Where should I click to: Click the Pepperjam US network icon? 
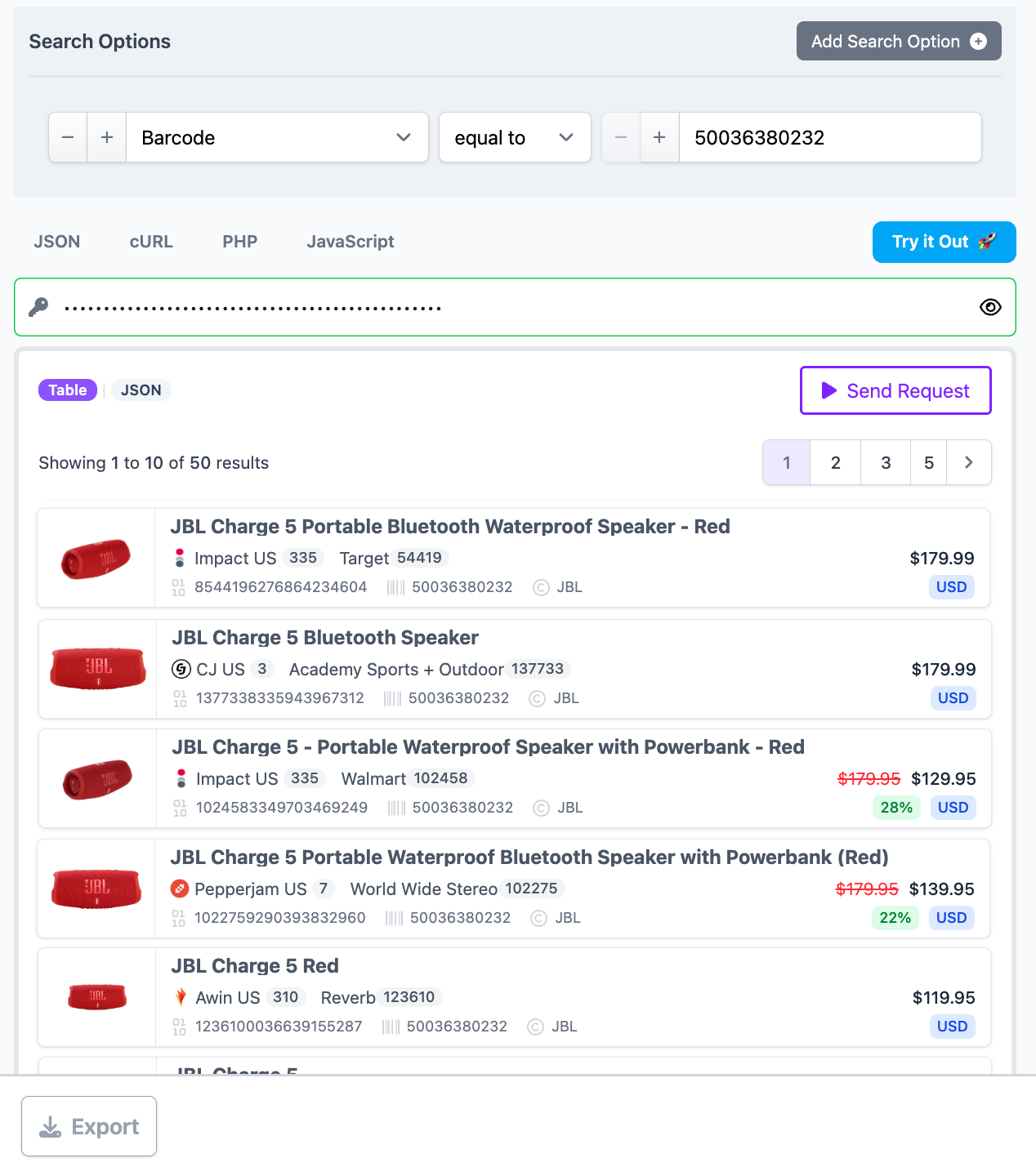coord(180,889)
